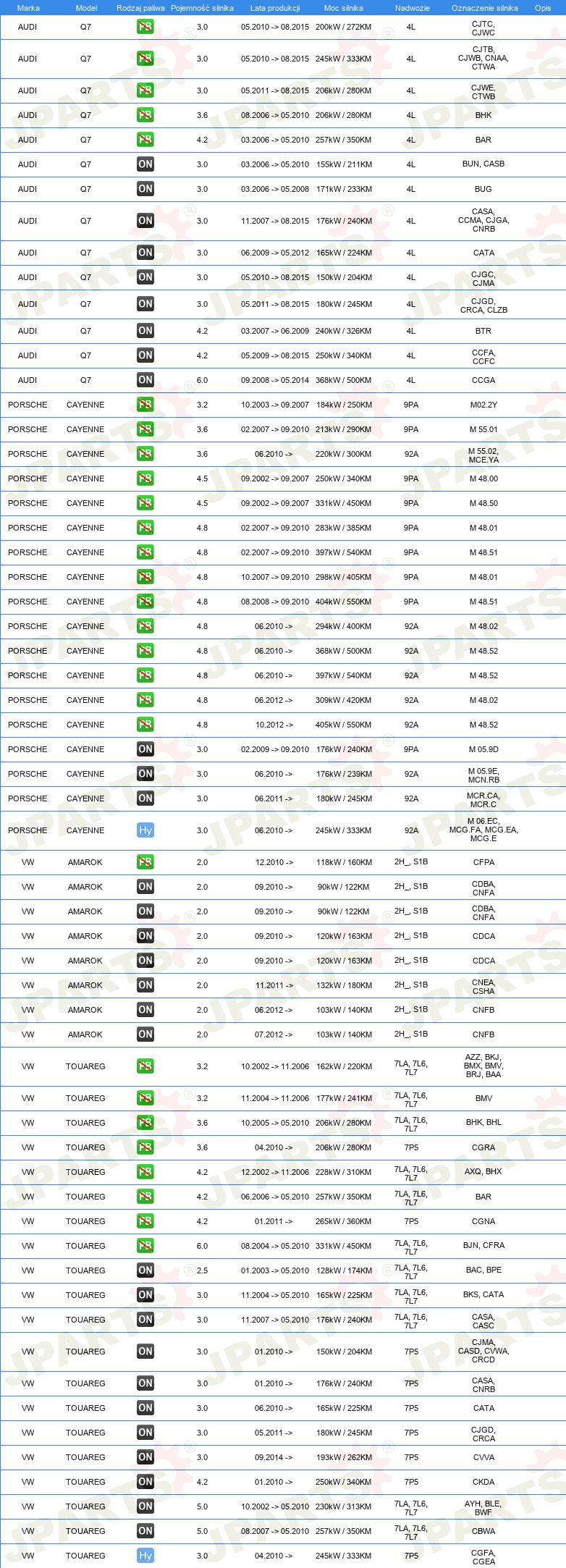Click power value 118kW / 160KM

point(344,862)
